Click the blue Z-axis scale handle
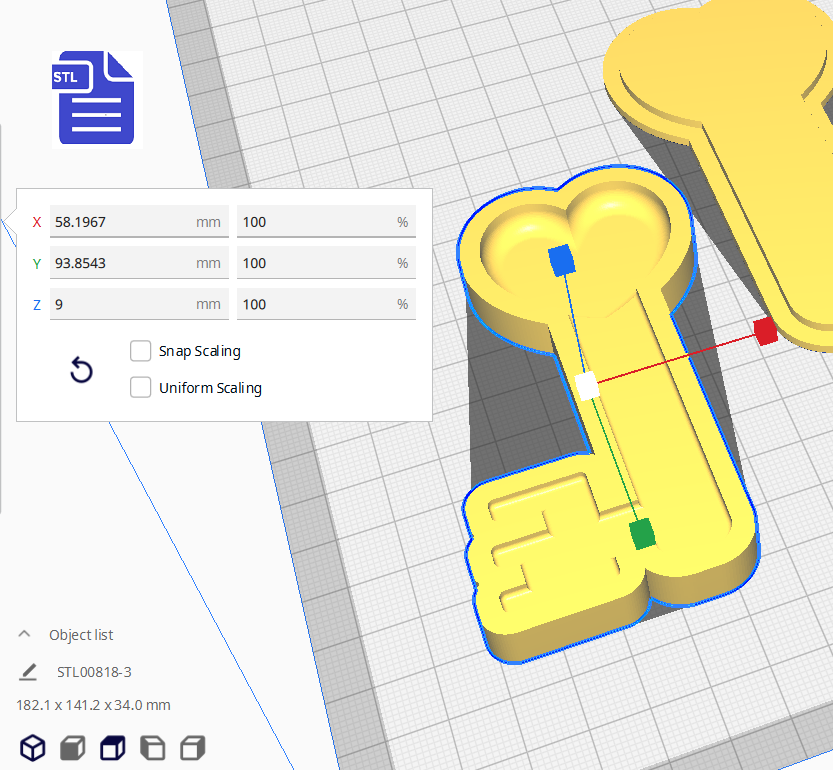This screenshot has height=770, width=833. [x=562, y=260]
